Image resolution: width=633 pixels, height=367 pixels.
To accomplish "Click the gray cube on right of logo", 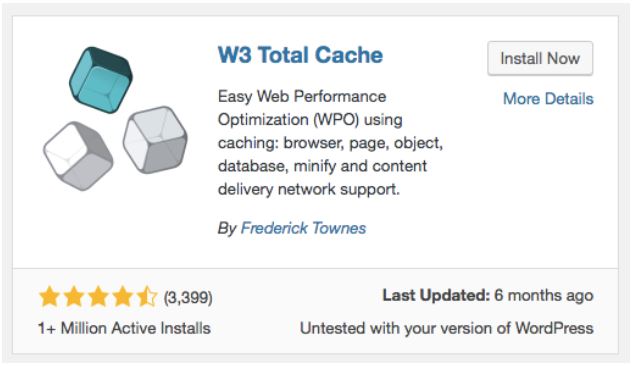I will pos(155,140).
